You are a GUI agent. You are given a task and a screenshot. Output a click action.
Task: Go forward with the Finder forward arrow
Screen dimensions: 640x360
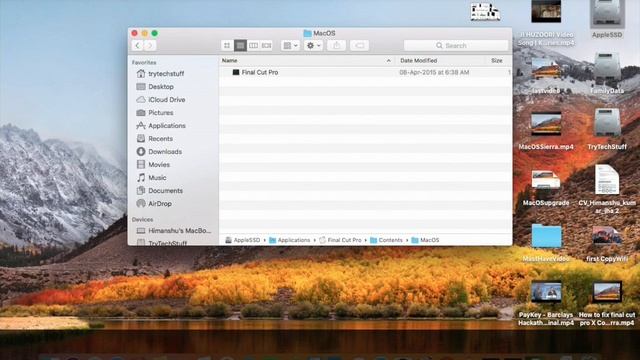(150, 45)
